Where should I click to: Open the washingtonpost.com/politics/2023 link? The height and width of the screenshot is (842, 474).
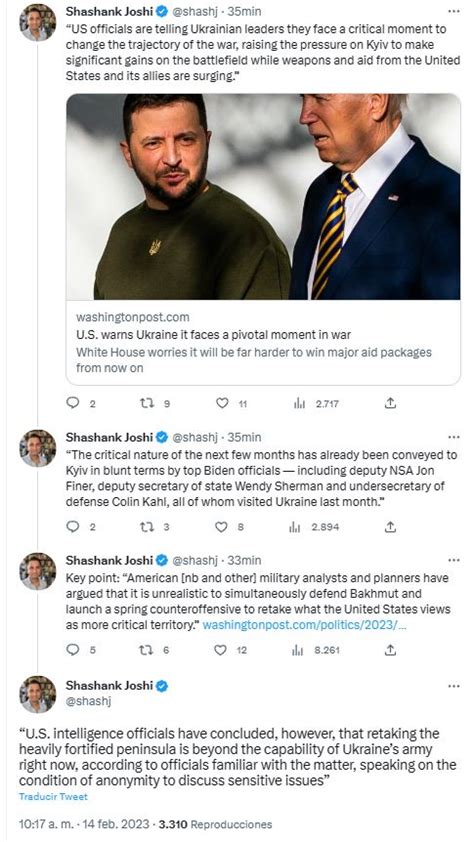(x=304, y=626)
